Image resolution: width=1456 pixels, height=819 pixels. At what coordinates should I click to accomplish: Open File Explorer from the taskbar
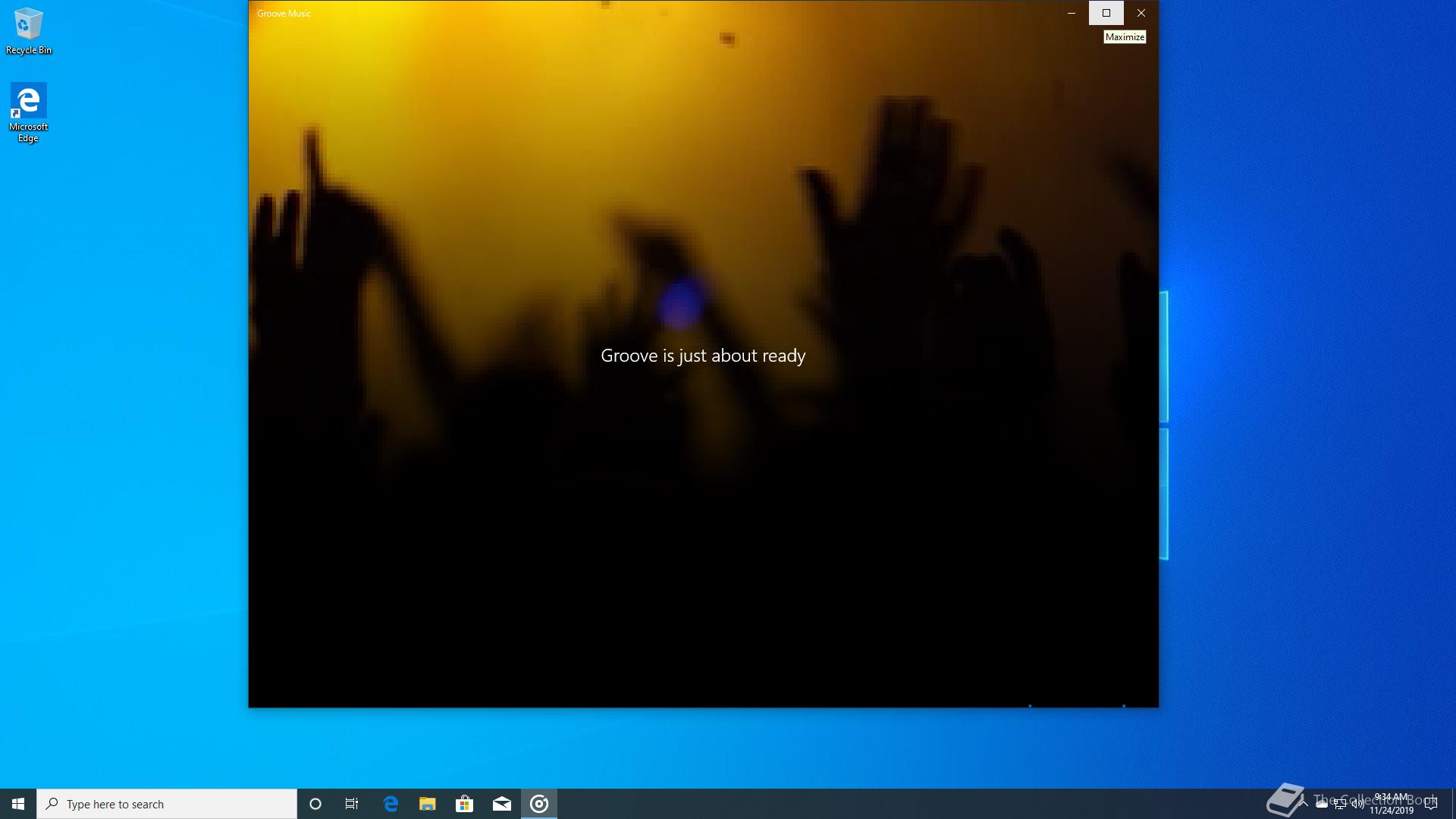coord(428,804)
